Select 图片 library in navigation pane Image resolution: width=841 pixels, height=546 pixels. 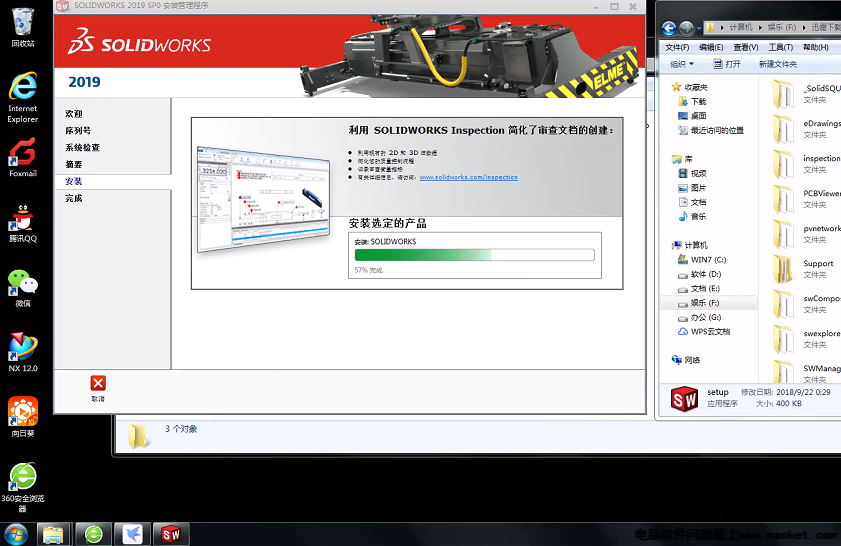tap(692, 188)
